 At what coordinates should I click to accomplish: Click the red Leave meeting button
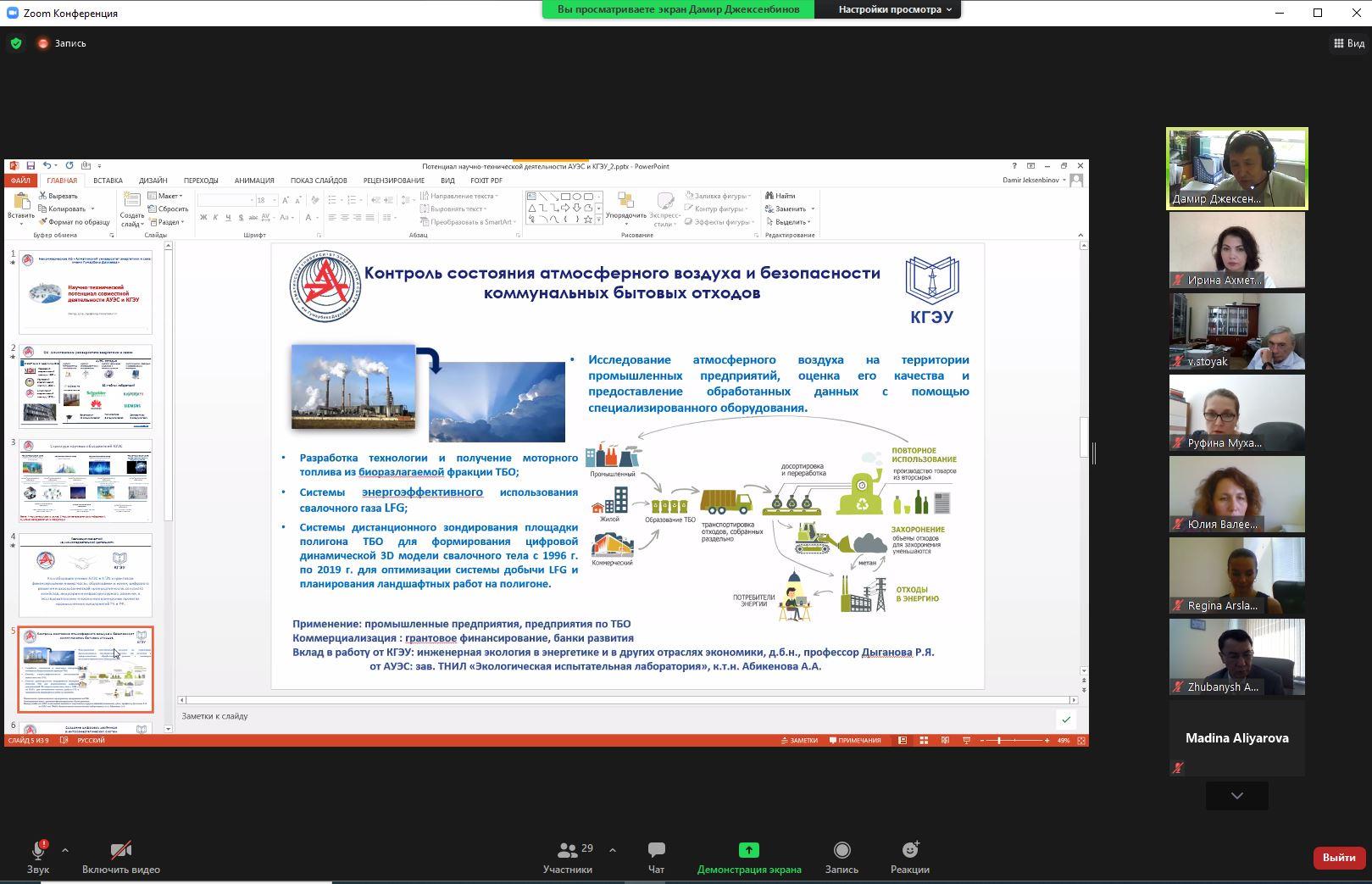point(1338,858)
